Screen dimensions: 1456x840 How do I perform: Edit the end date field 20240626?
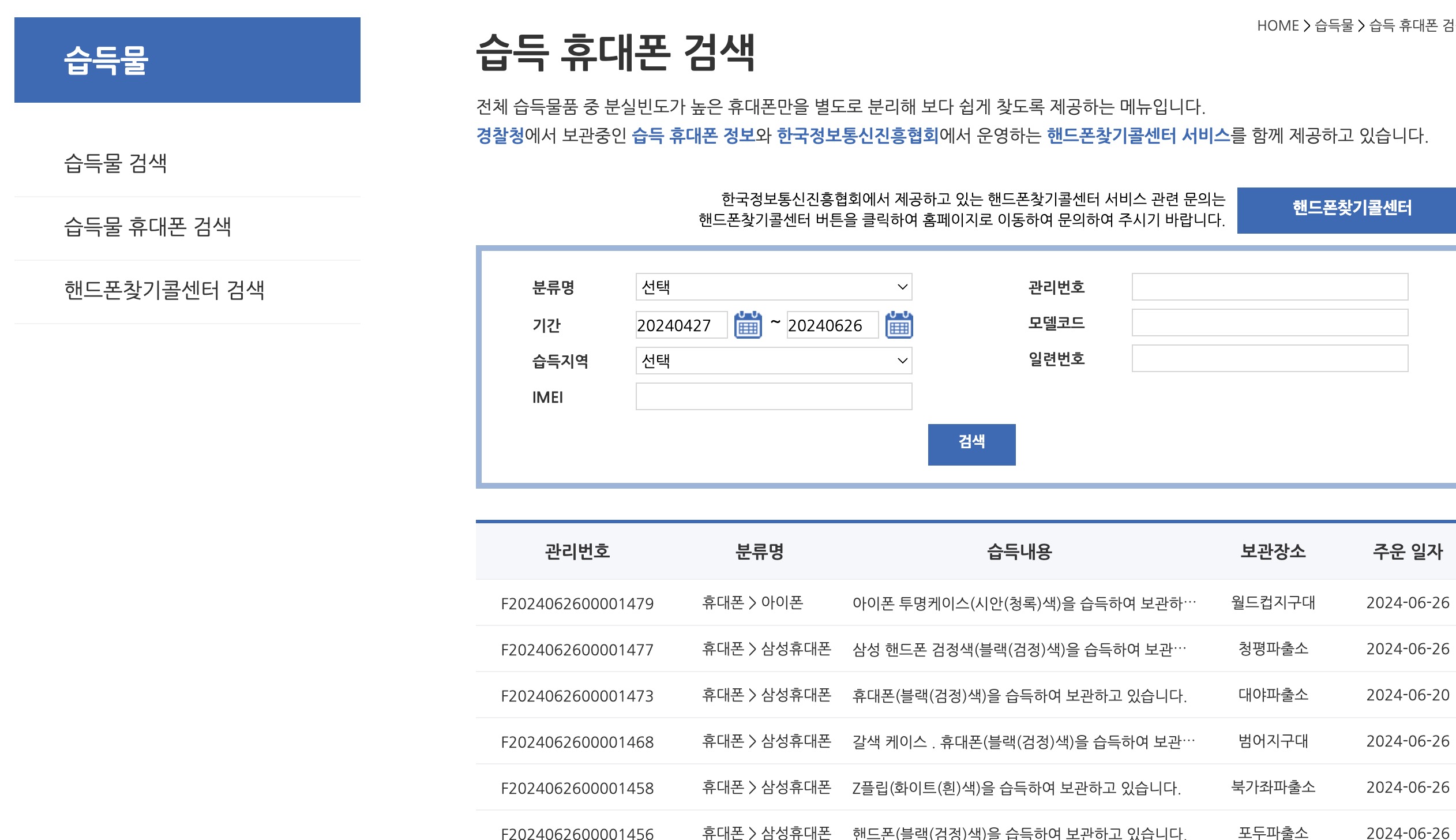[x=832, y=325]
